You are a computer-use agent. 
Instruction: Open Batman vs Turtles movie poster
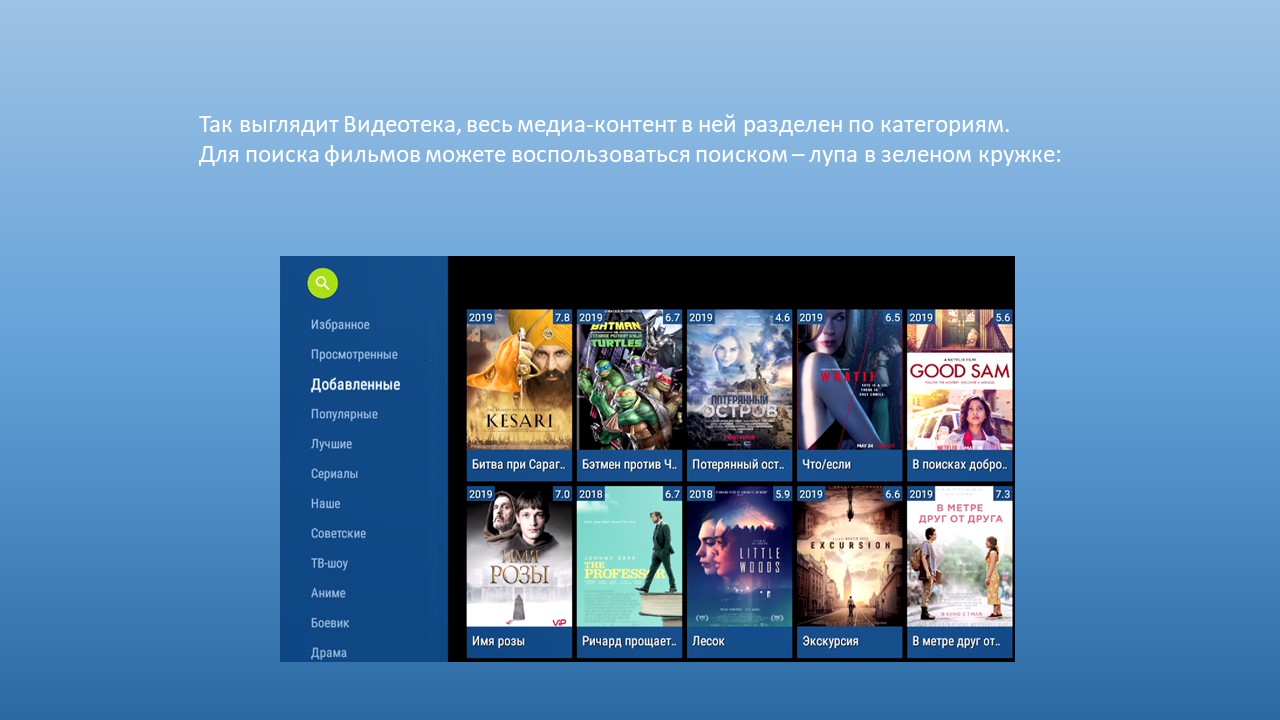[x=629, y=380]
